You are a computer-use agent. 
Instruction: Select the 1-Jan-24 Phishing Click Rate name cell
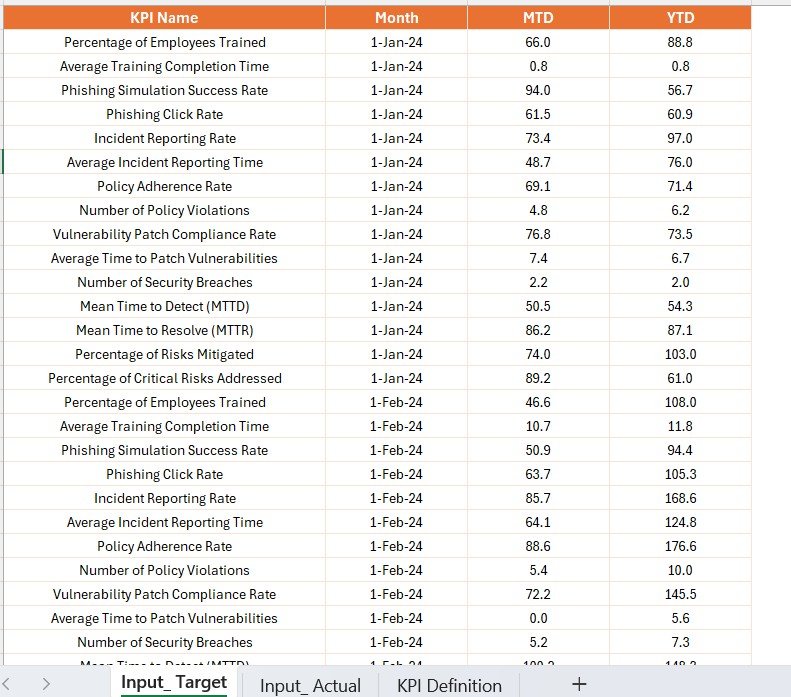coord(164,114)
